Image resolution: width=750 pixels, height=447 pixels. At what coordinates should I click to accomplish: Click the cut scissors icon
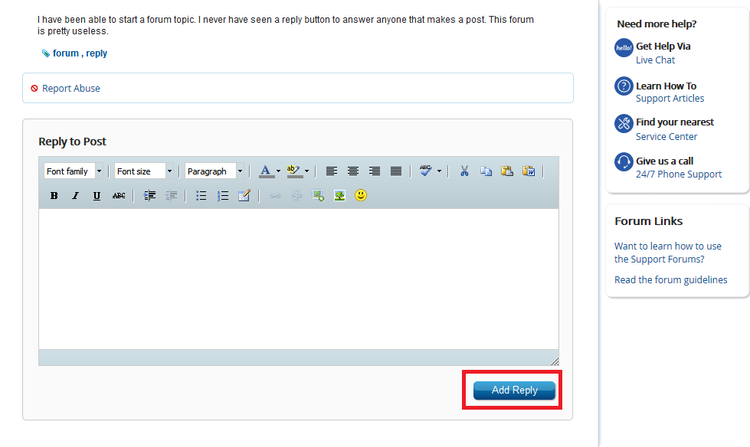[464, 171]
